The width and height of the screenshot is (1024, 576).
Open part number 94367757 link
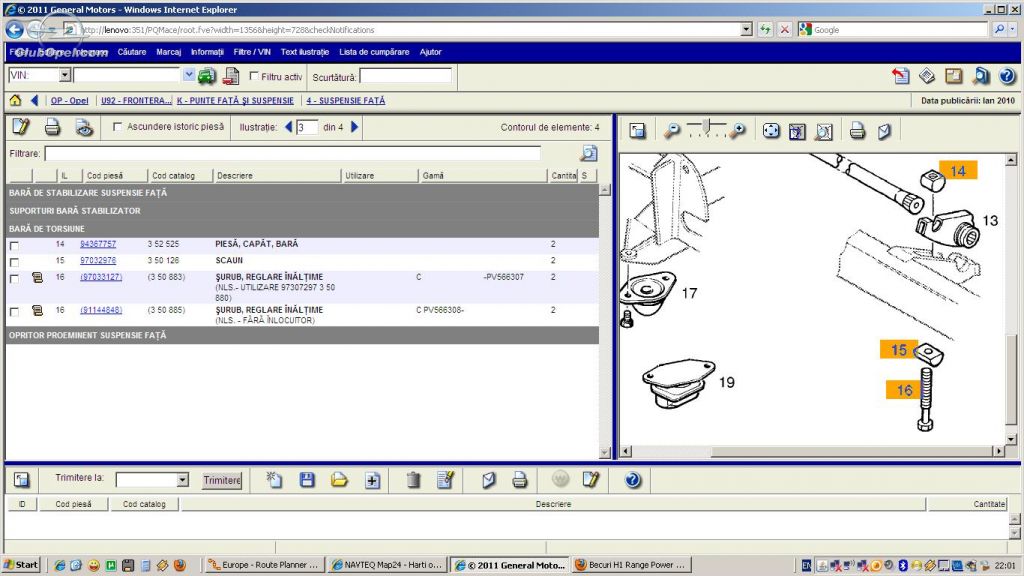tap(98, 244)
